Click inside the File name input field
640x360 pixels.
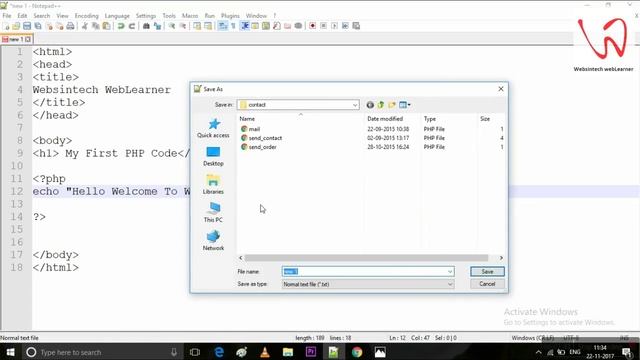pos(364,271)
